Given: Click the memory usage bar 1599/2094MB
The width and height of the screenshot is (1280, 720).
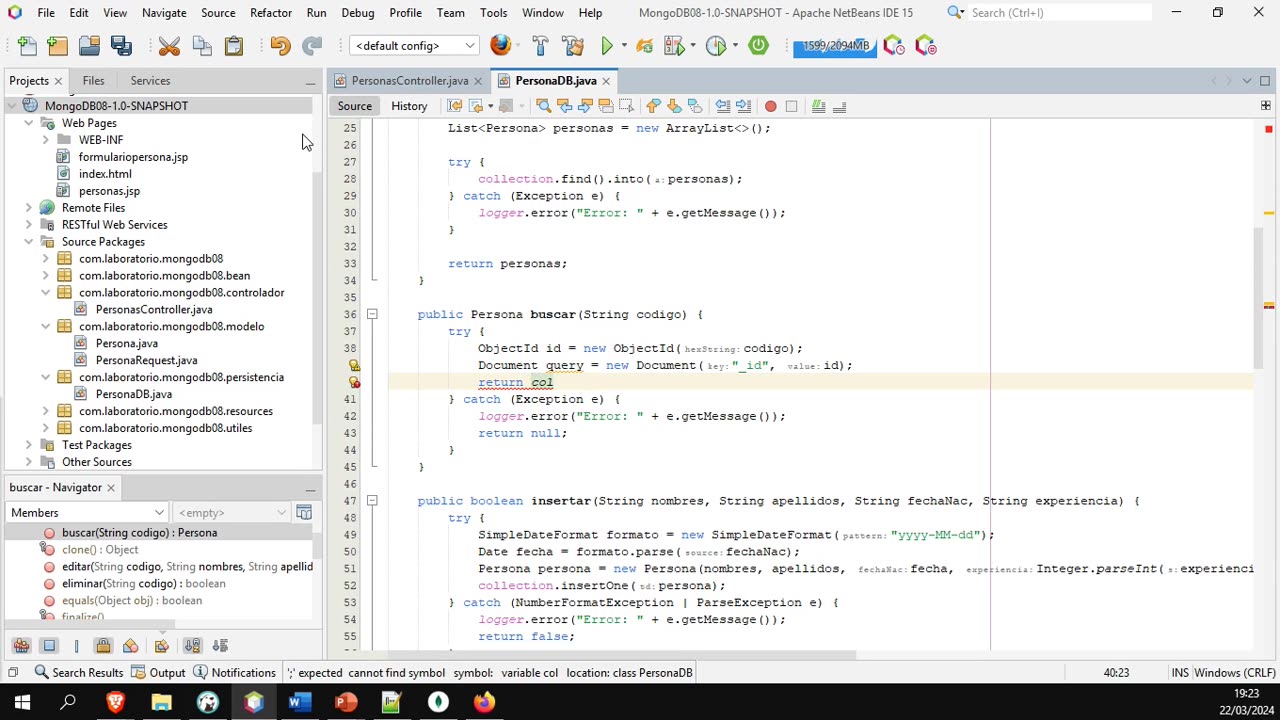Looking at the screenshot, I should click(835, 46).
